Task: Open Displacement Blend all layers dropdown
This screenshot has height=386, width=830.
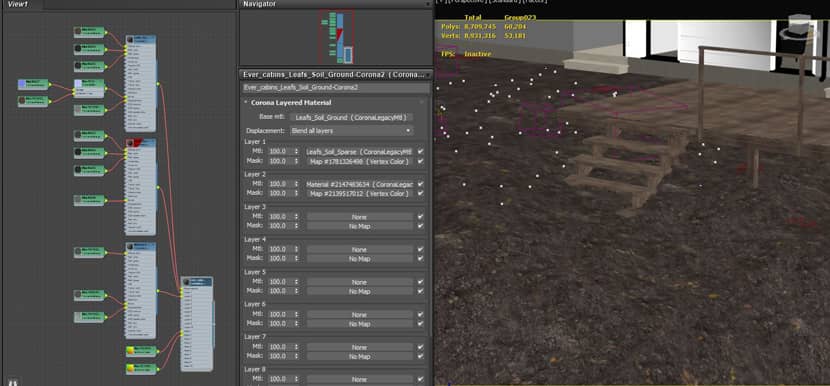Action: coord(351,130)
